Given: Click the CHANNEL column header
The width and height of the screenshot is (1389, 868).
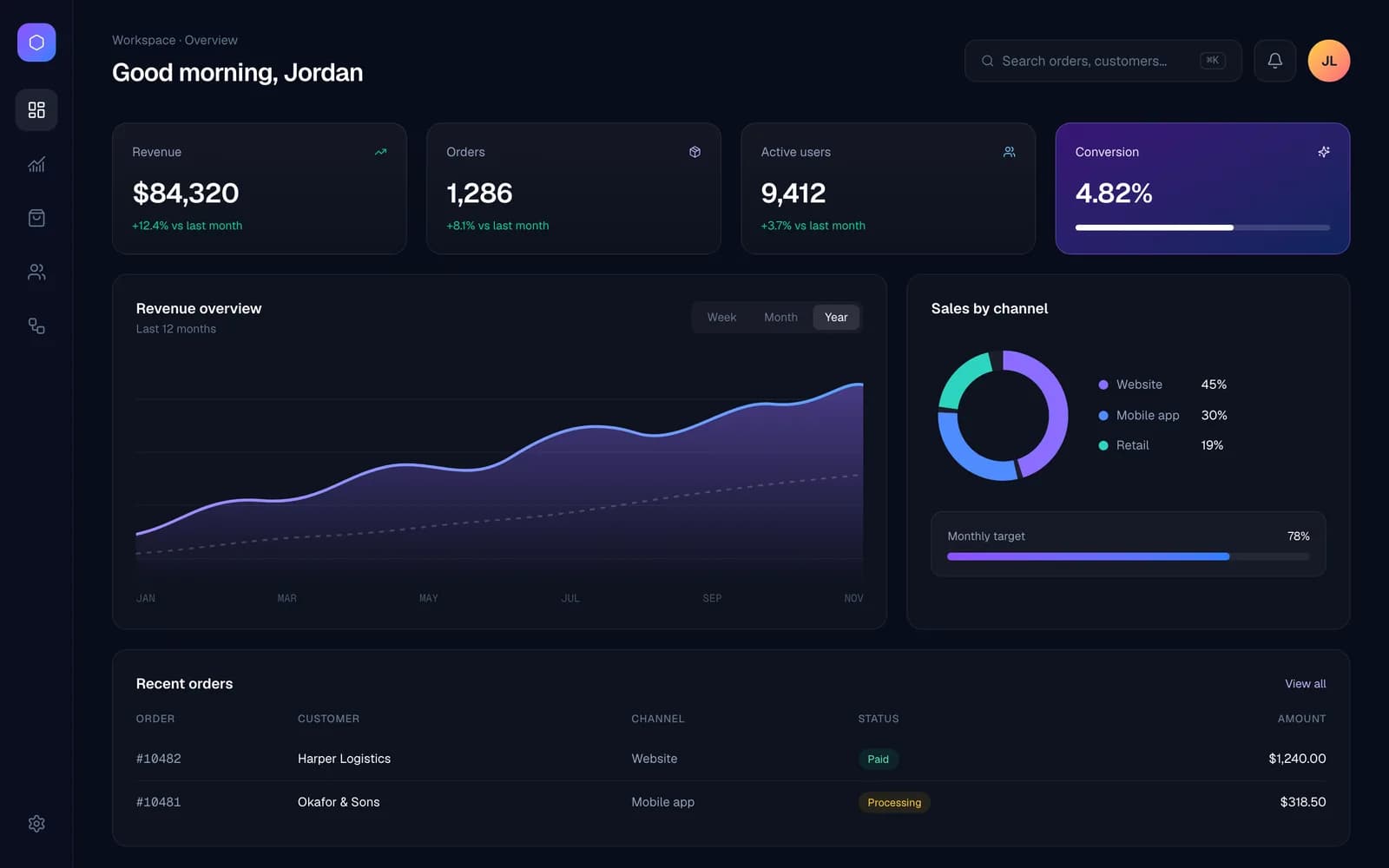Looking at the screenshot, I should click(658, 719).
